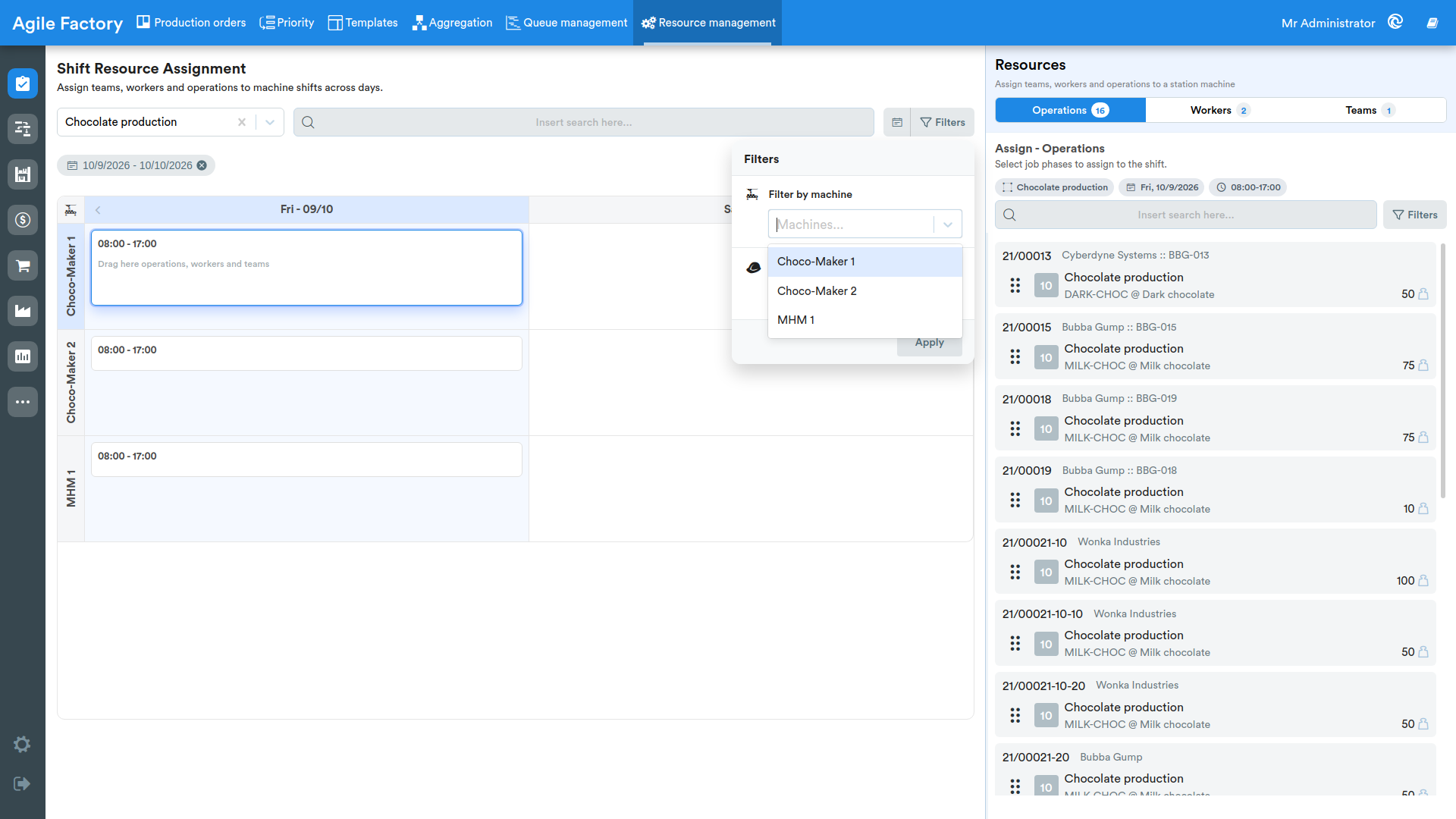This screenshot has height=819, width=1456.
Task: Open settings gear in sidebar
Action: [x=22, y=745]
